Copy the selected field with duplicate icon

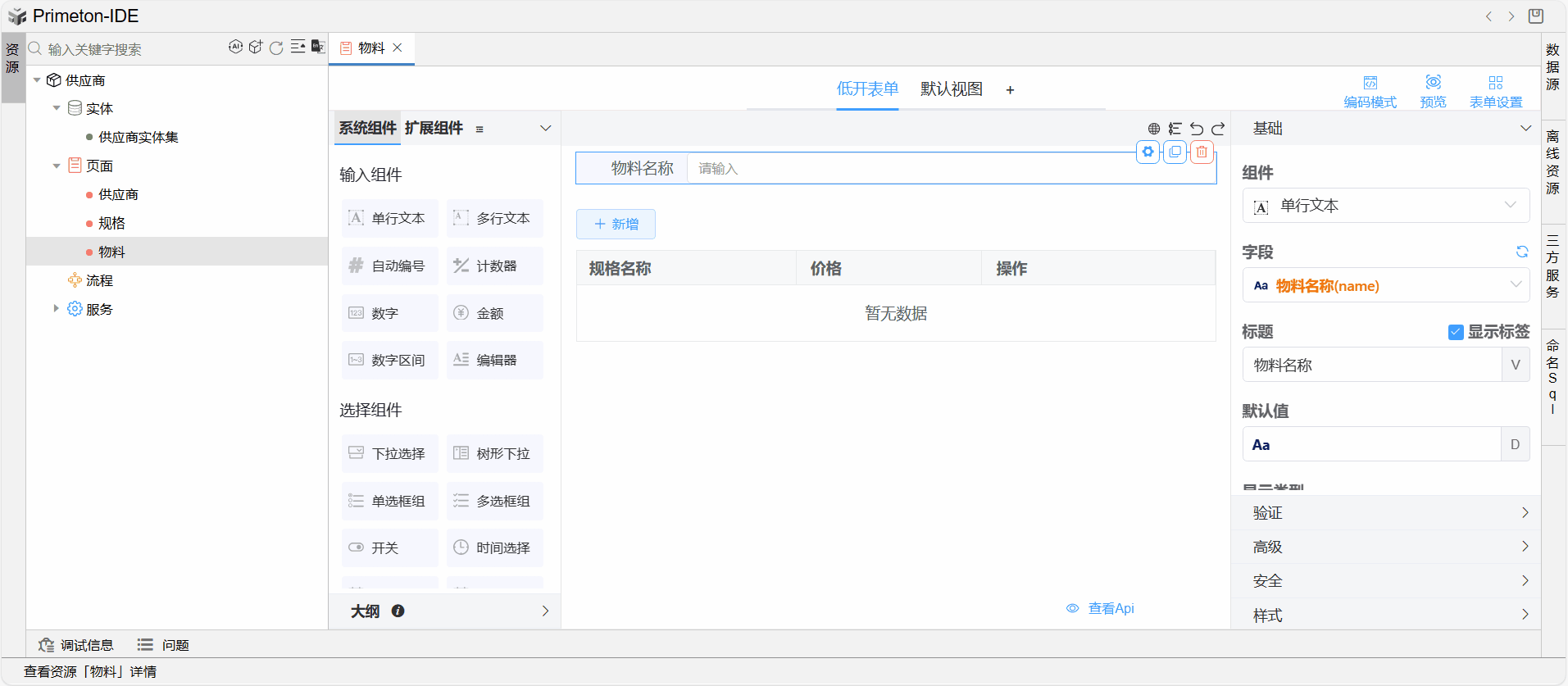[x=1175, y=152]
